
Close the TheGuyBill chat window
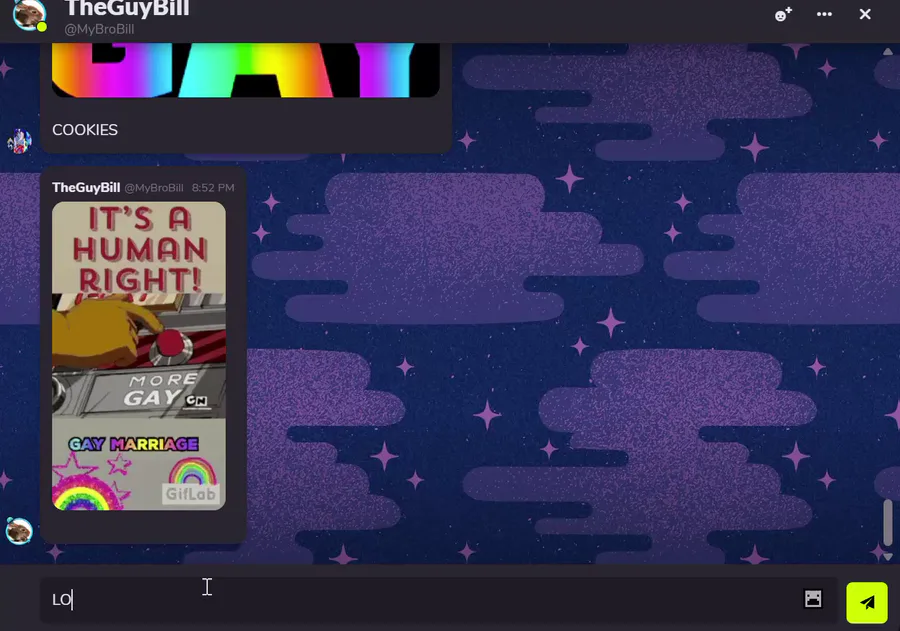865,14
